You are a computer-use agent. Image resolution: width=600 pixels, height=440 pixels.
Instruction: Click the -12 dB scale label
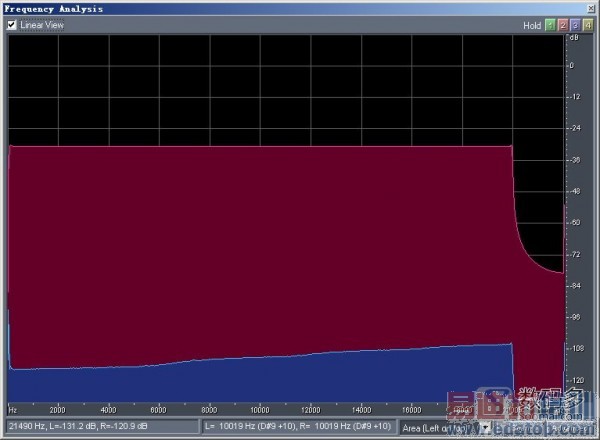click(x=575, y=97)
